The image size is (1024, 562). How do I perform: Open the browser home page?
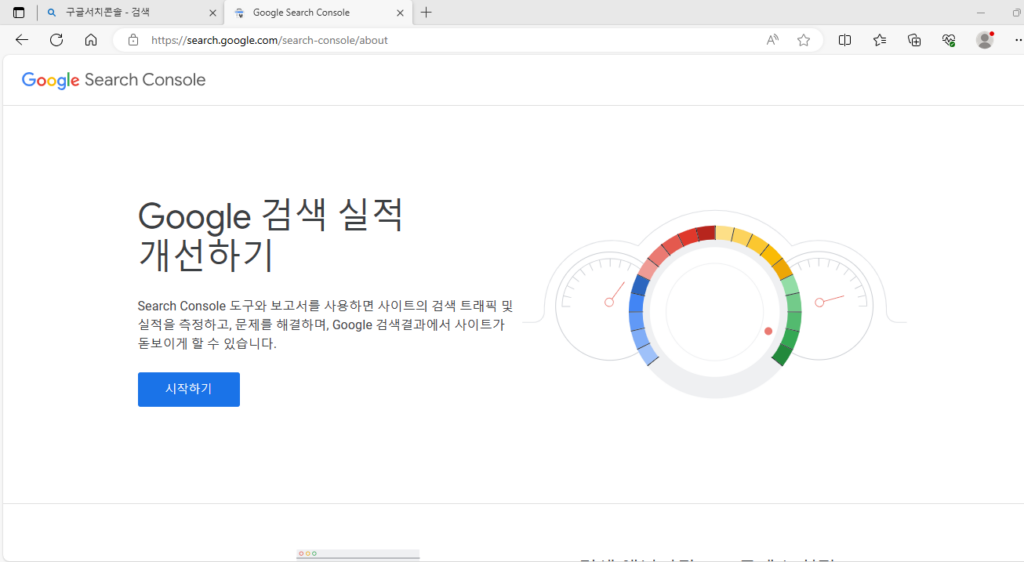pyautogui.click(x=91, y=40)
